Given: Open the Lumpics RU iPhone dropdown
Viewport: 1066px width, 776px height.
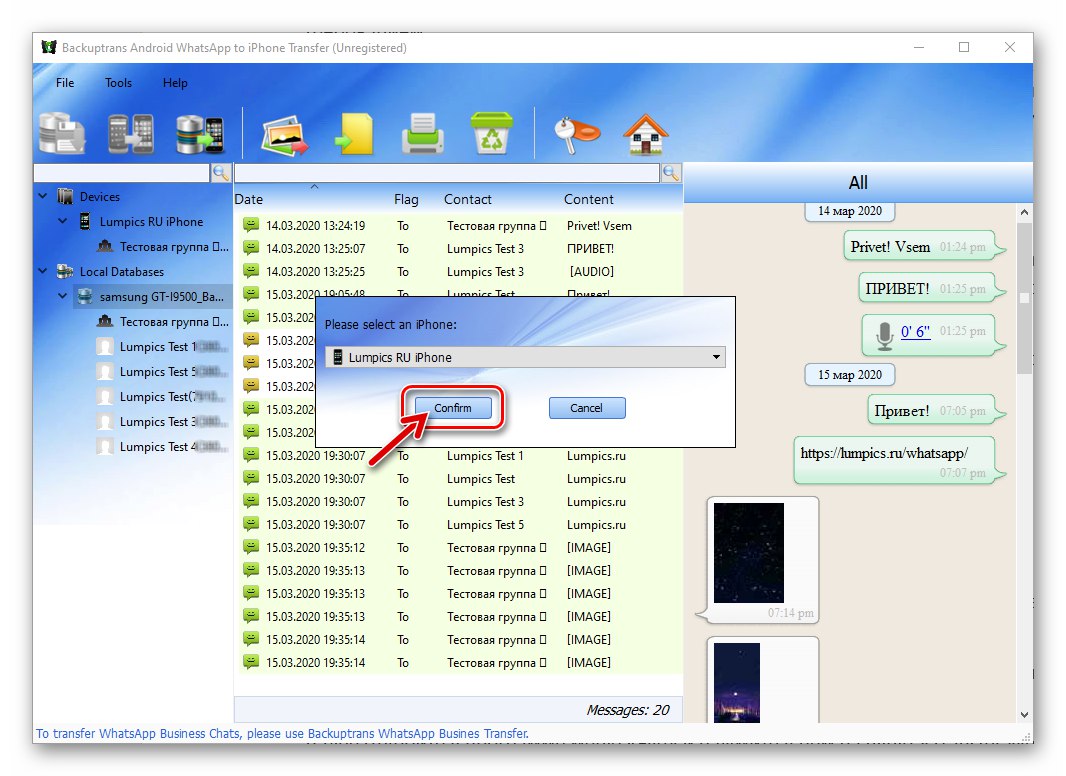Looking at the screenshot, I should 525,357.
